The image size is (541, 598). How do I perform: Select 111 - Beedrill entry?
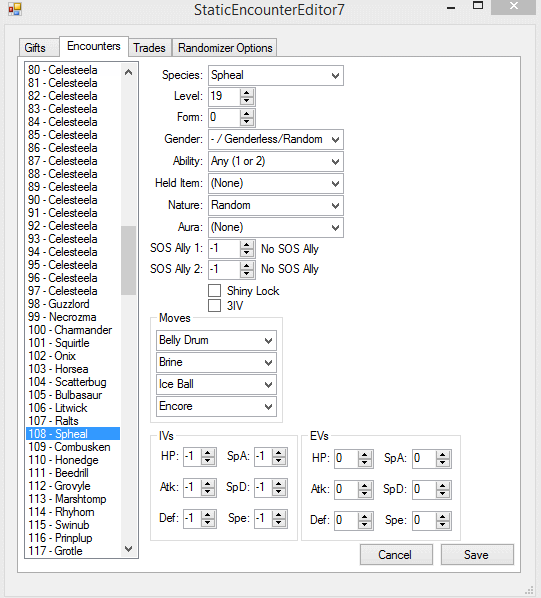pyautogui.click(x=73, y=473)
